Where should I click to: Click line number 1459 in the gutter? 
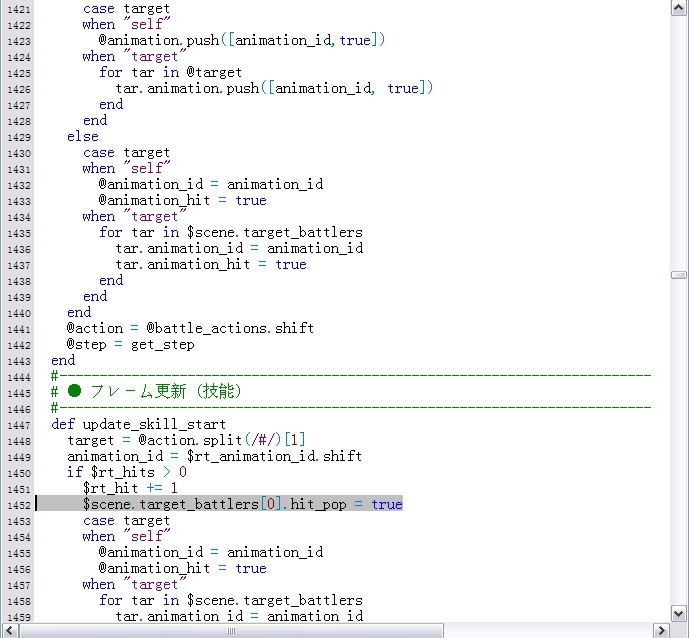19,617
